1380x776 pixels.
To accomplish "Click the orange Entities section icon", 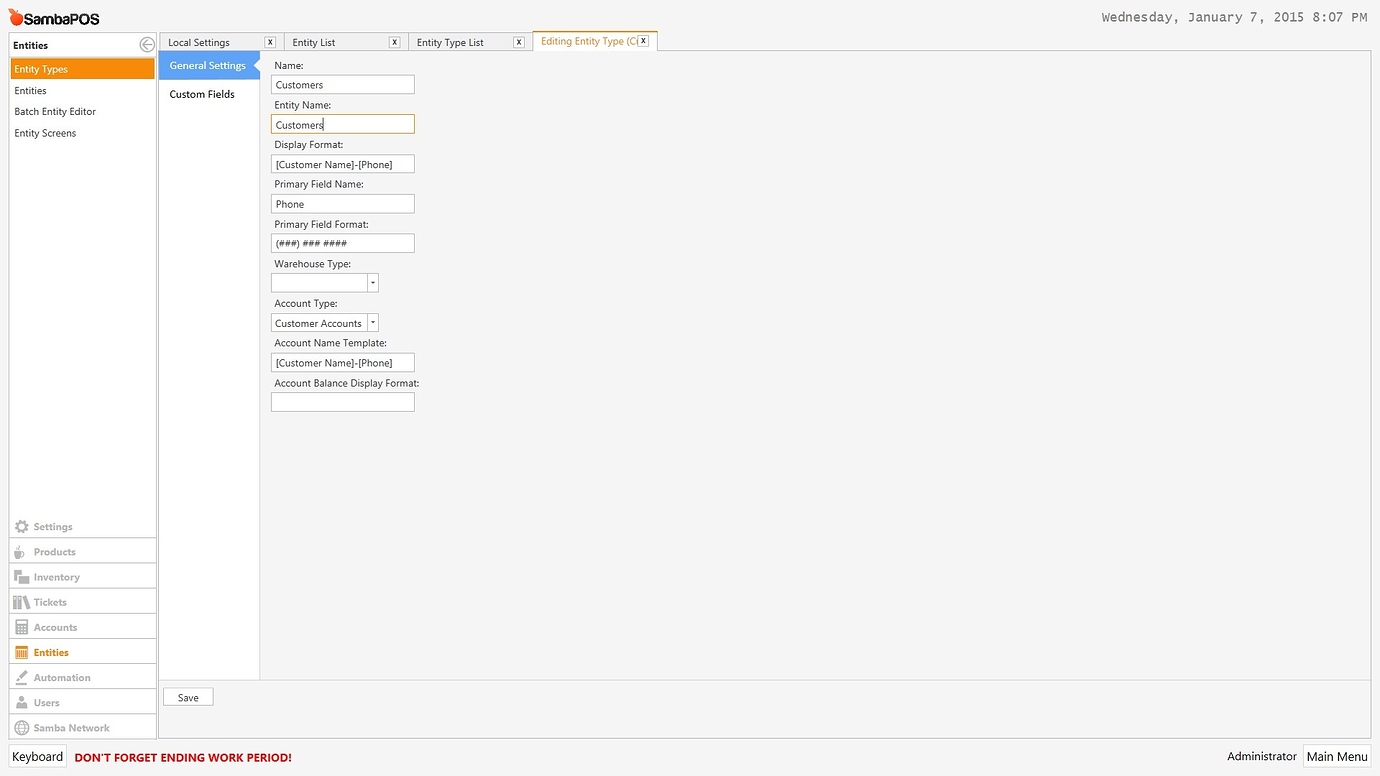I will pos(22,651).
